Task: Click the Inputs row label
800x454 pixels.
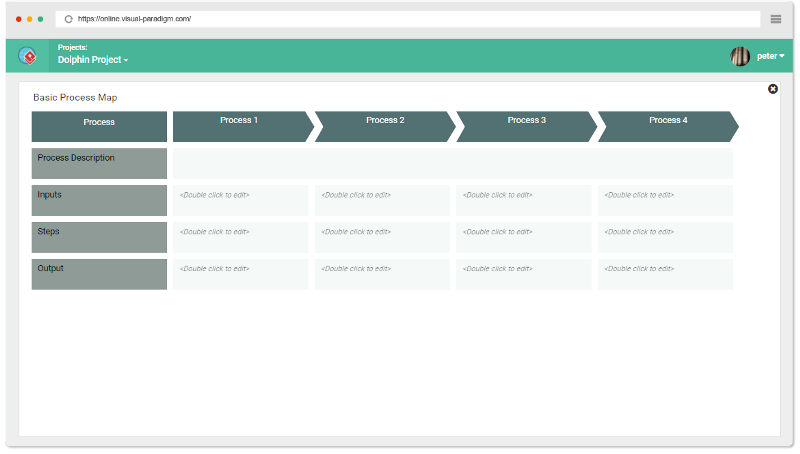Action: 99,200
